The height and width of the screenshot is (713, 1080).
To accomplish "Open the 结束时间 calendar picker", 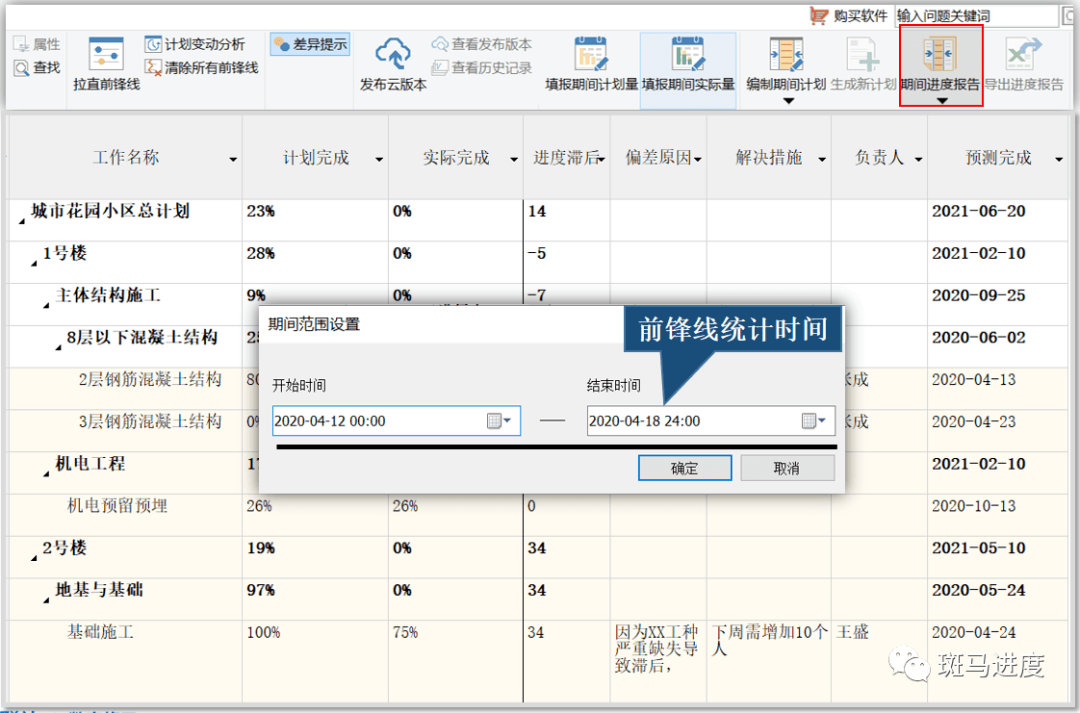I will 813,421.
